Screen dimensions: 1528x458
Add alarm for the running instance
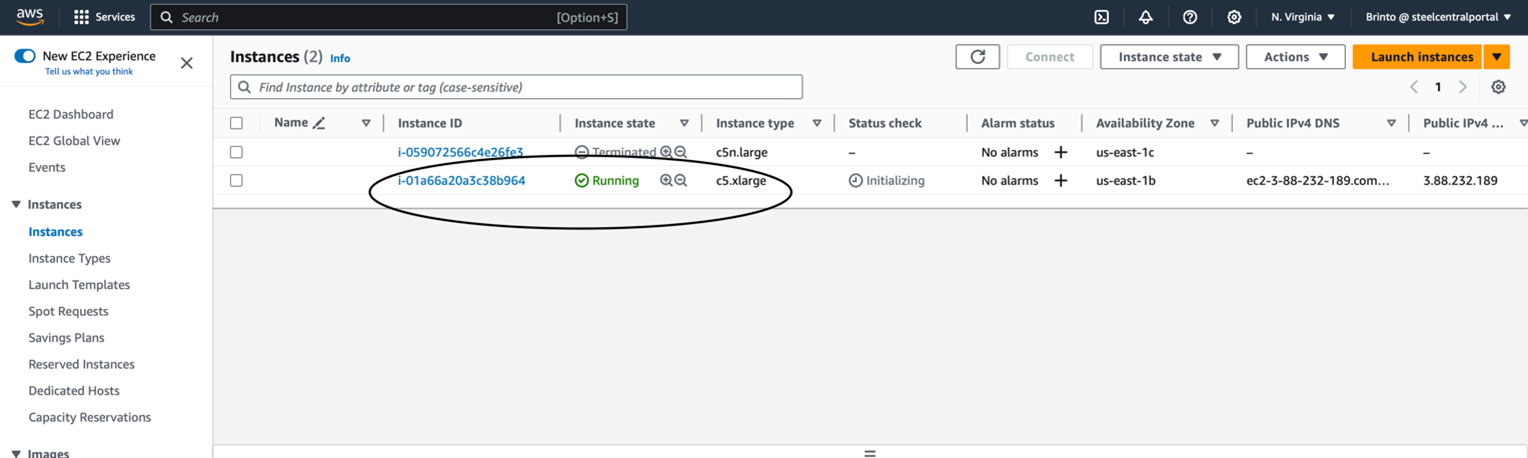(x=1061, y=181)
